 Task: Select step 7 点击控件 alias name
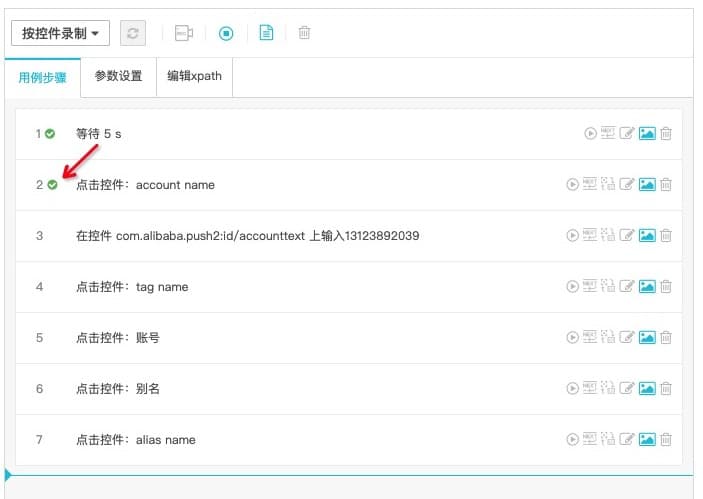pyautogui.click(x=135, y=440)
